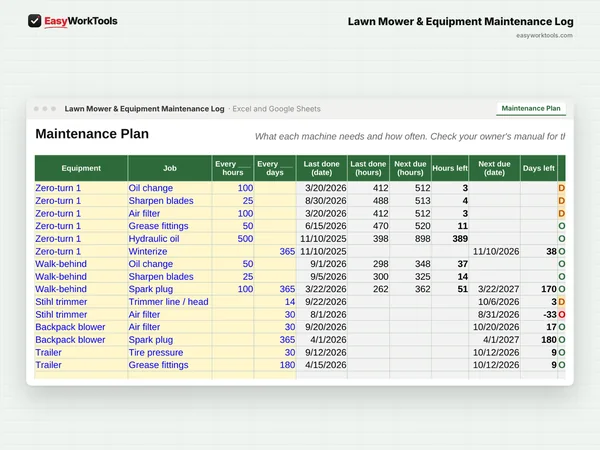The image size is (600, 450).
Task: Click the Job column header
Action: point(170,168)
